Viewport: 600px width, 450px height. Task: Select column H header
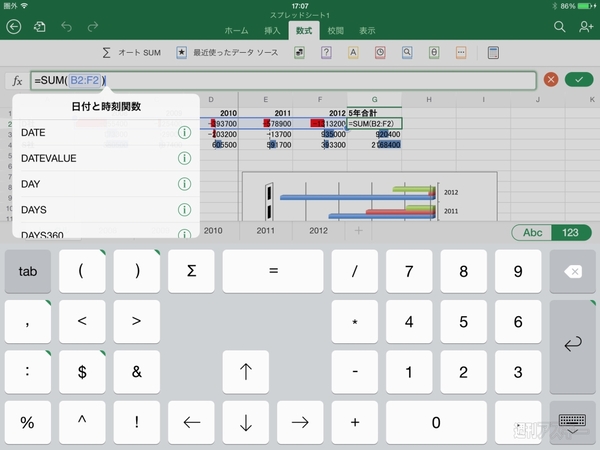429,99
